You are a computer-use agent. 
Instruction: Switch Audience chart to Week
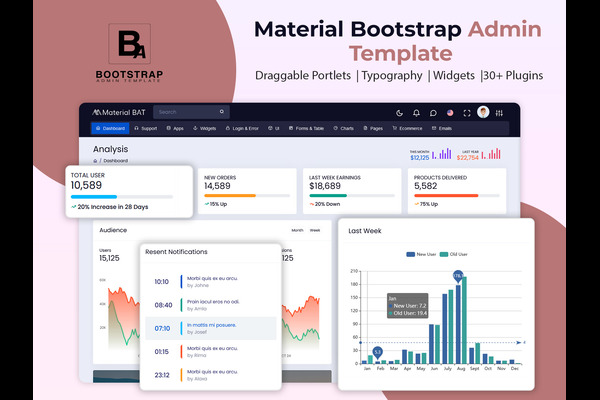(x=315, y=230)
